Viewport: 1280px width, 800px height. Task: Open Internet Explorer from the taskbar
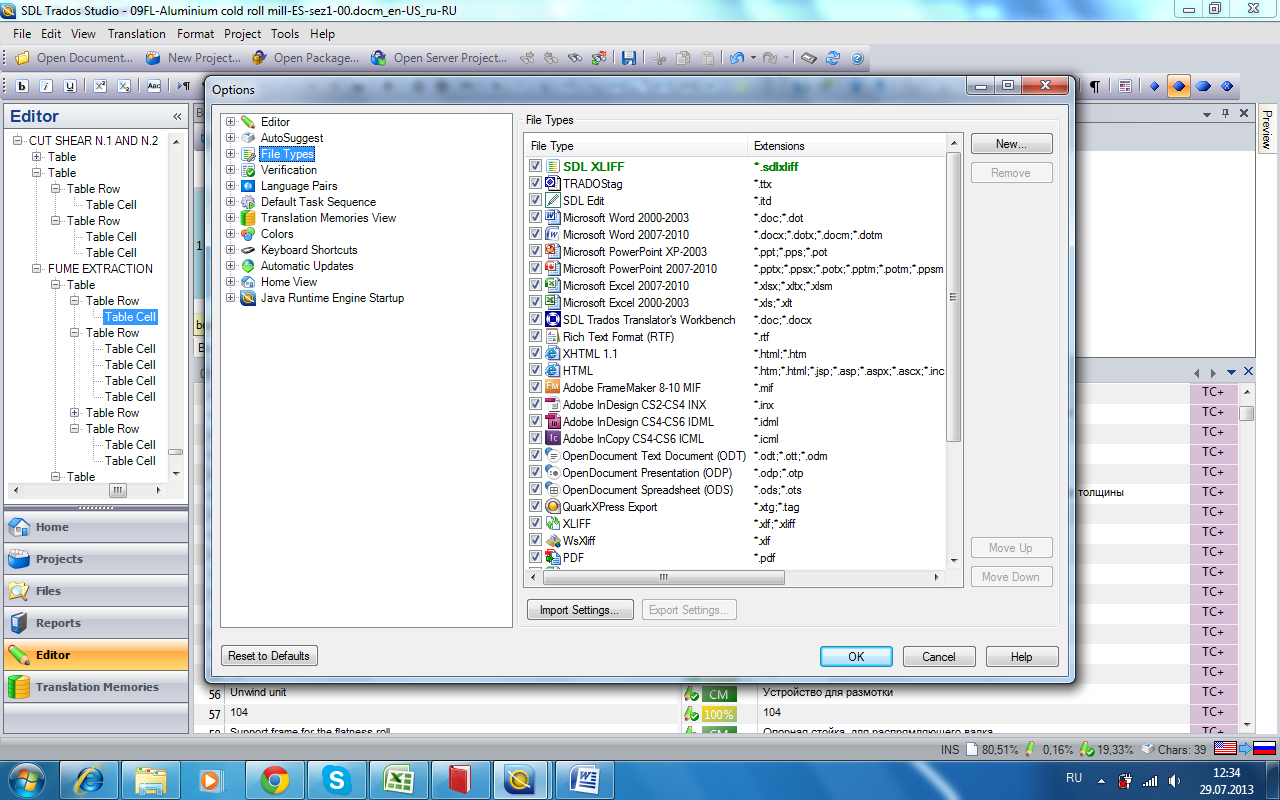88,779
